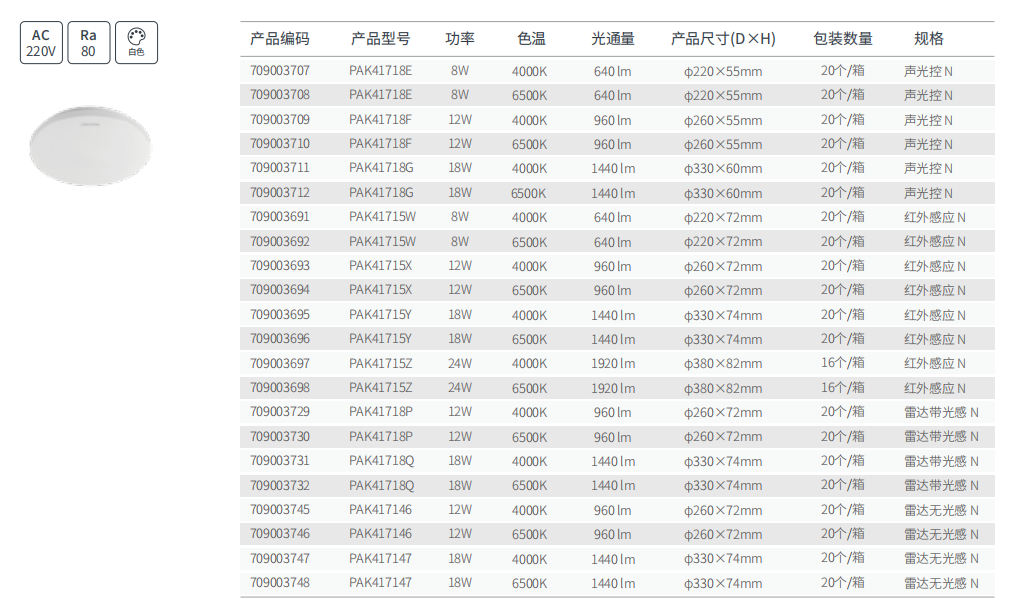Select the 白色 color palette icon
The height and width of the screenshot is (607, 1017).
pyautogui.click(x=136, y=41)
